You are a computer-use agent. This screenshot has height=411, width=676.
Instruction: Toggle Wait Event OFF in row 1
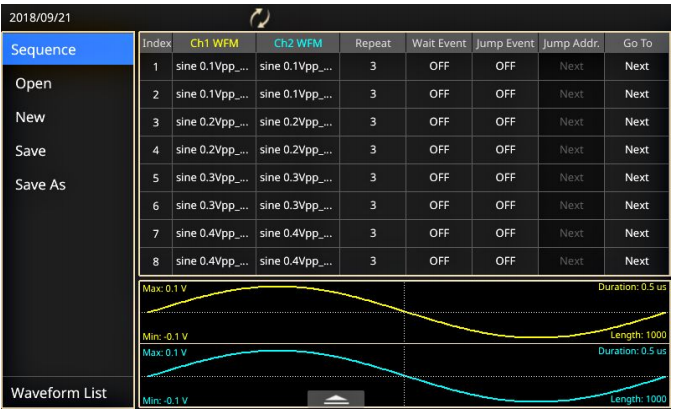click(438, 66)
